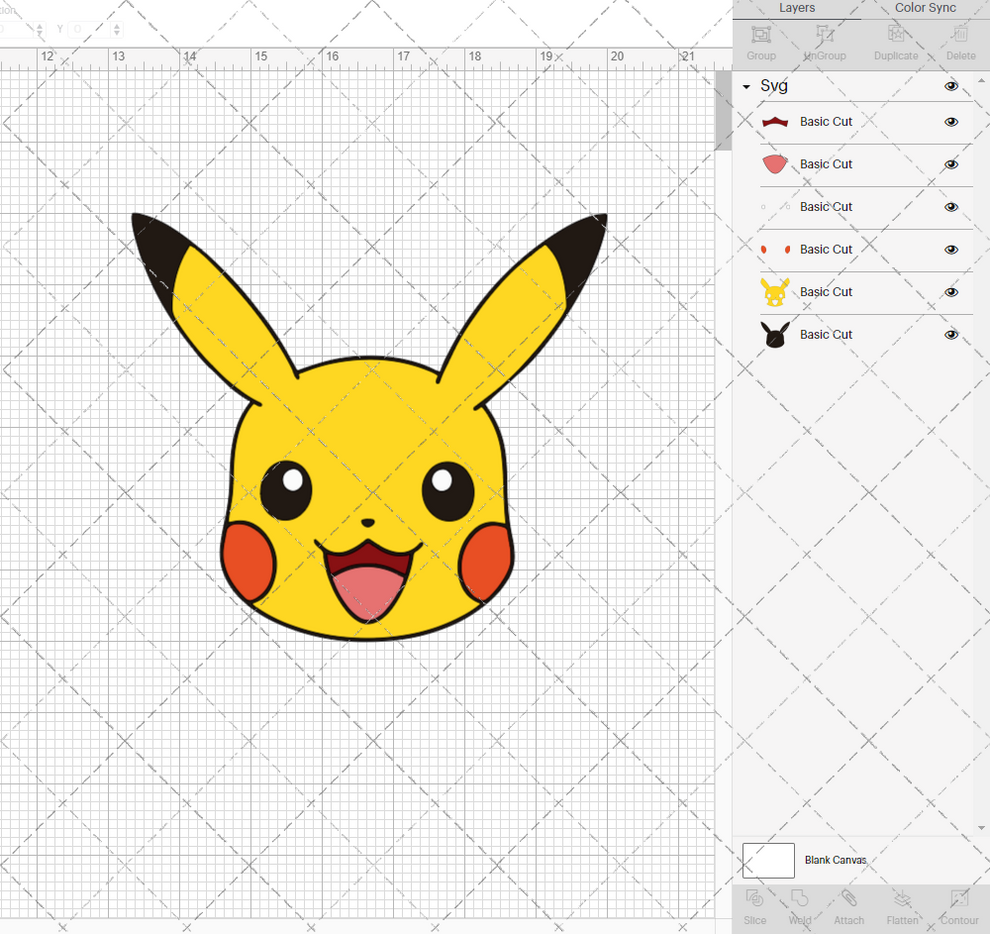Toggle visibility of the Svg group
The width and height of the screenshot is (990, 934).
pos(951,86)
